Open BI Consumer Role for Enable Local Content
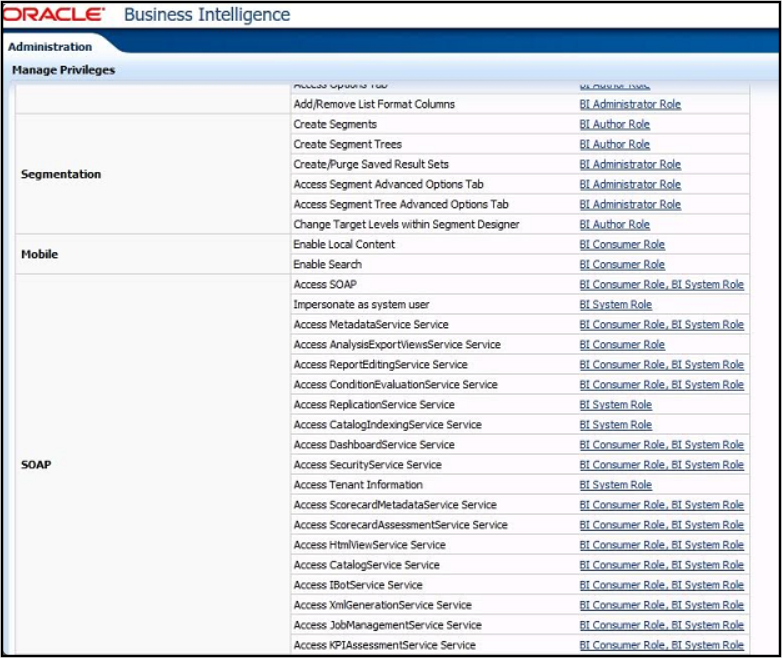Screen dimensions: 782x658 click(622, 244)
